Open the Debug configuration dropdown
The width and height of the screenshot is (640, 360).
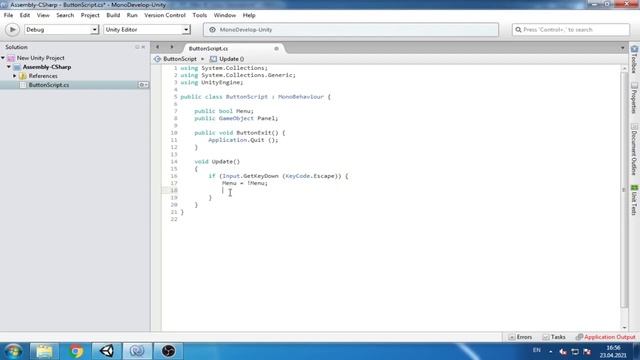coord(62,30)
